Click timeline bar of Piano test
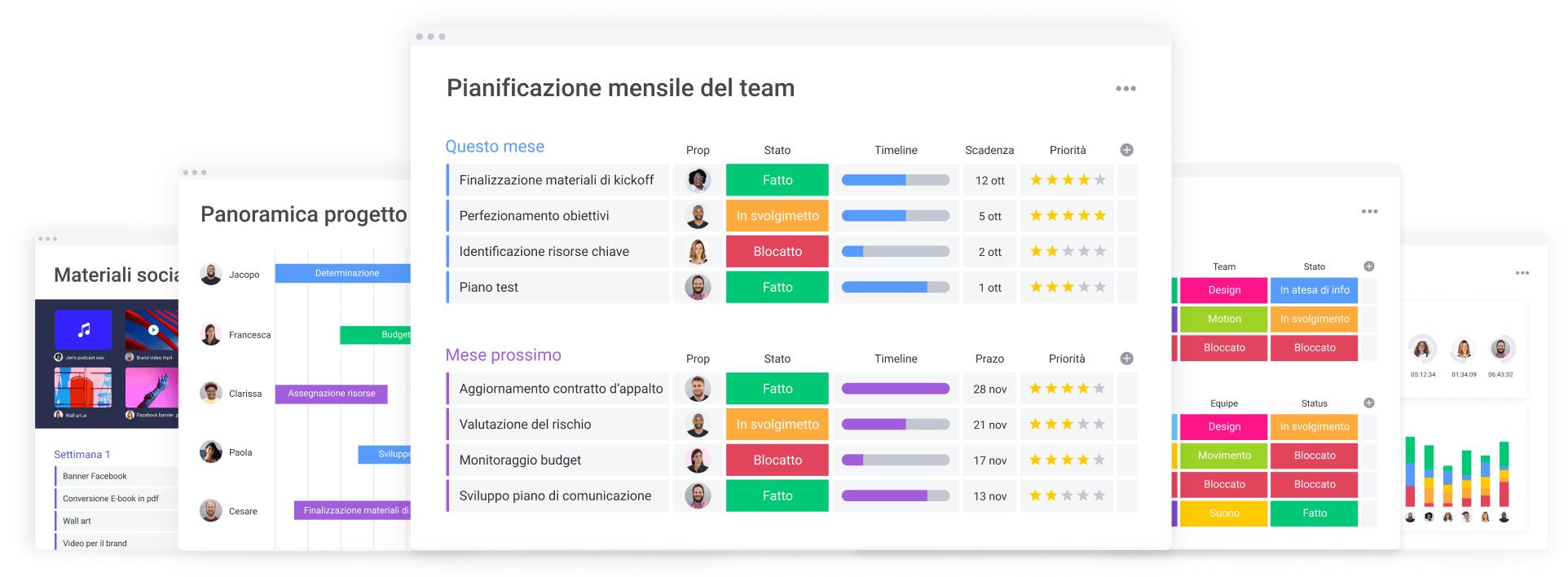Viewport: 1568px width, 577px height. tap(895, 287)
